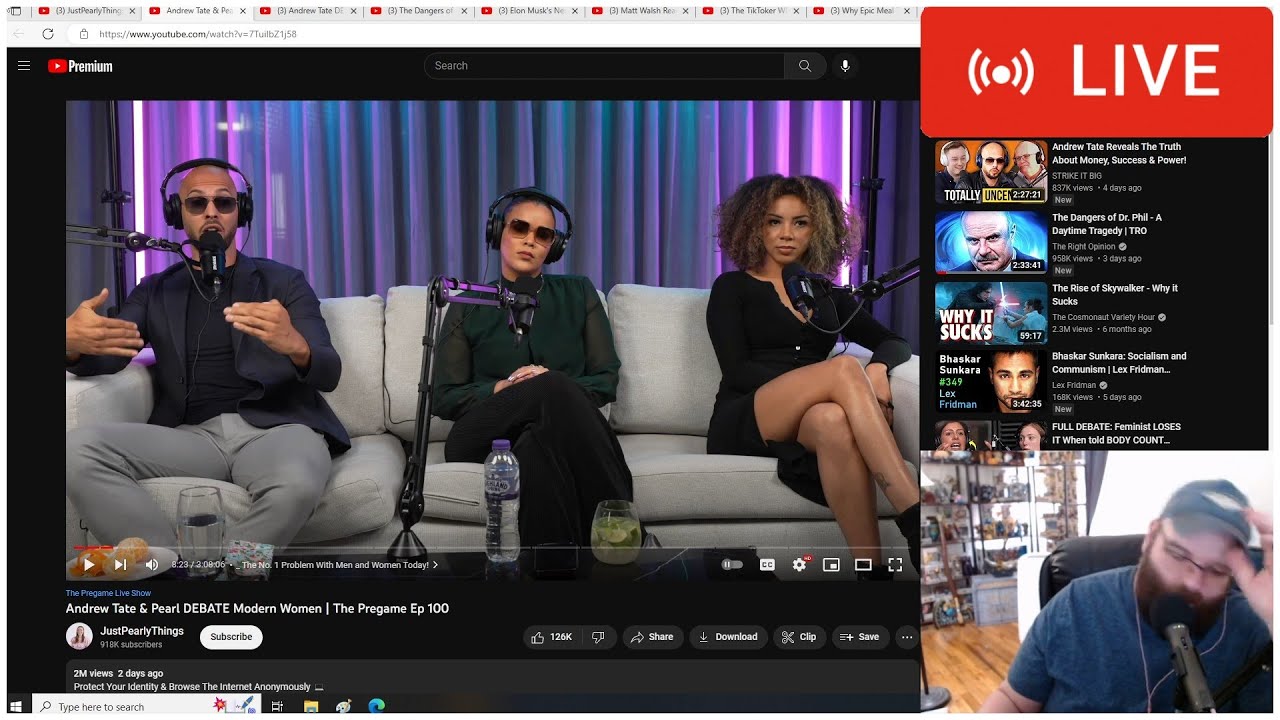Save the video to a playlist

pyautogui.click(x=860, y=637)
